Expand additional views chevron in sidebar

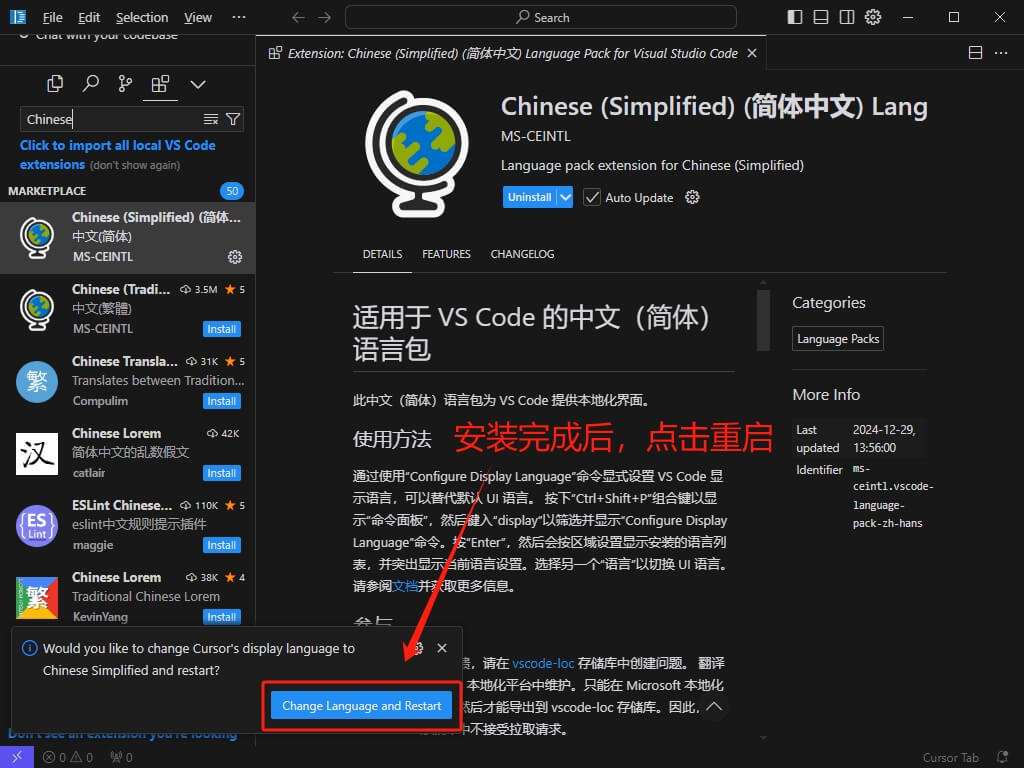click(198, 84)
